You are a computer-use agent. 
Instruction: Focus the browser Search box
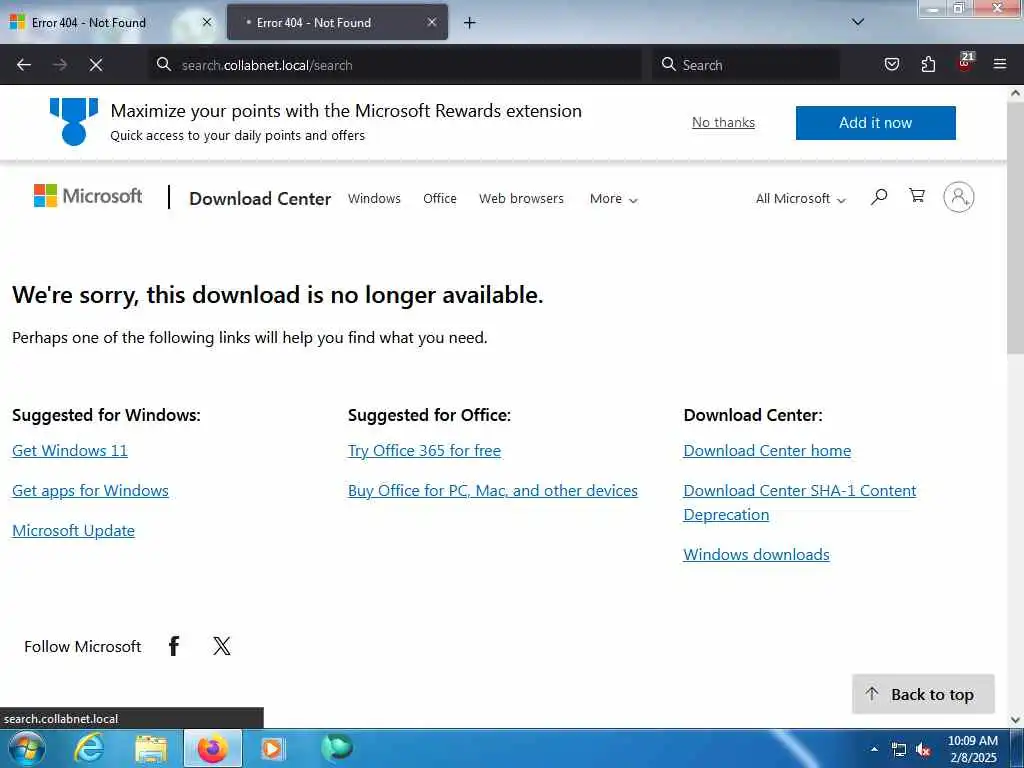point(746,65)
